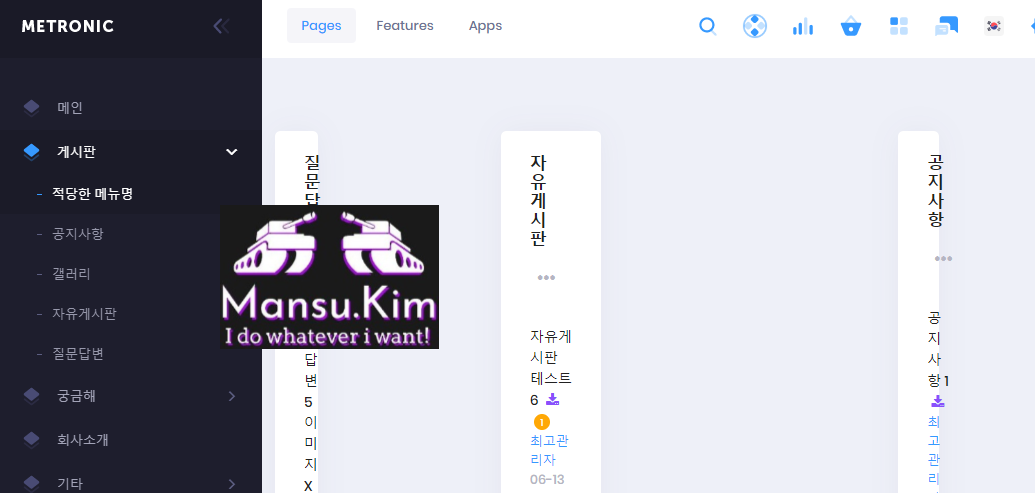Switch to the Pages tab
The image size is (1035, 493).
click(321, 26)
